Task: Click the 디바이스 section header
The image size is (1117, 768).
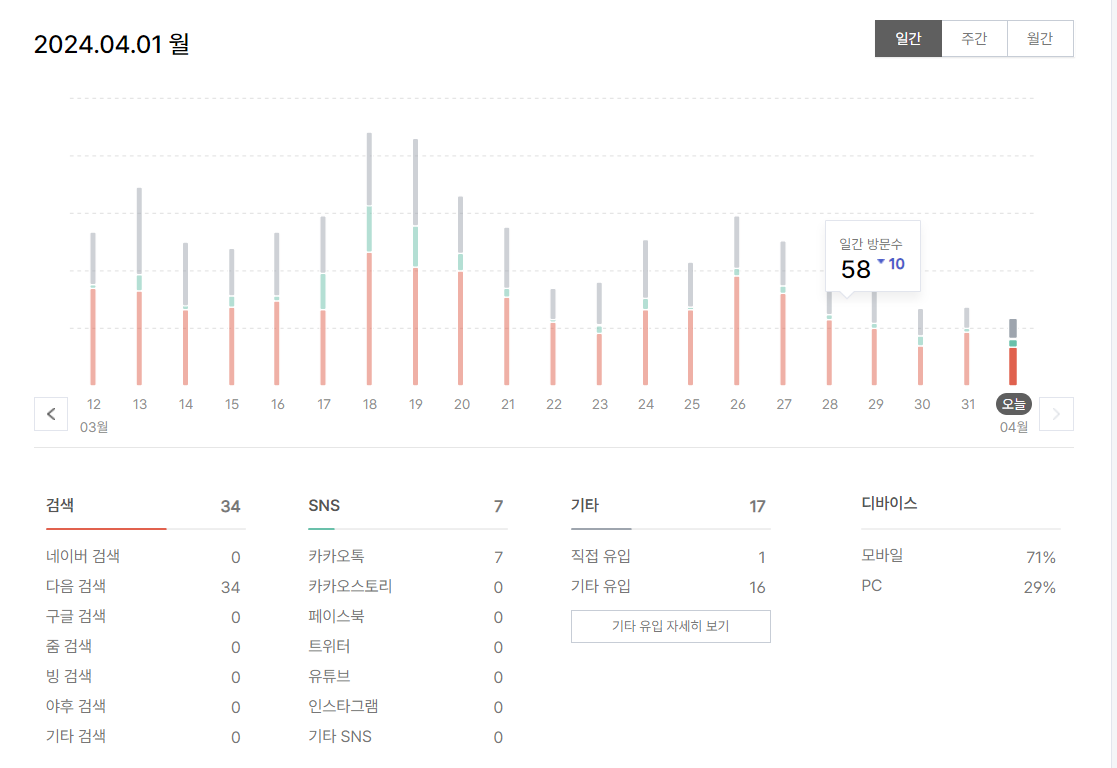Action: [x=889, y=503]
